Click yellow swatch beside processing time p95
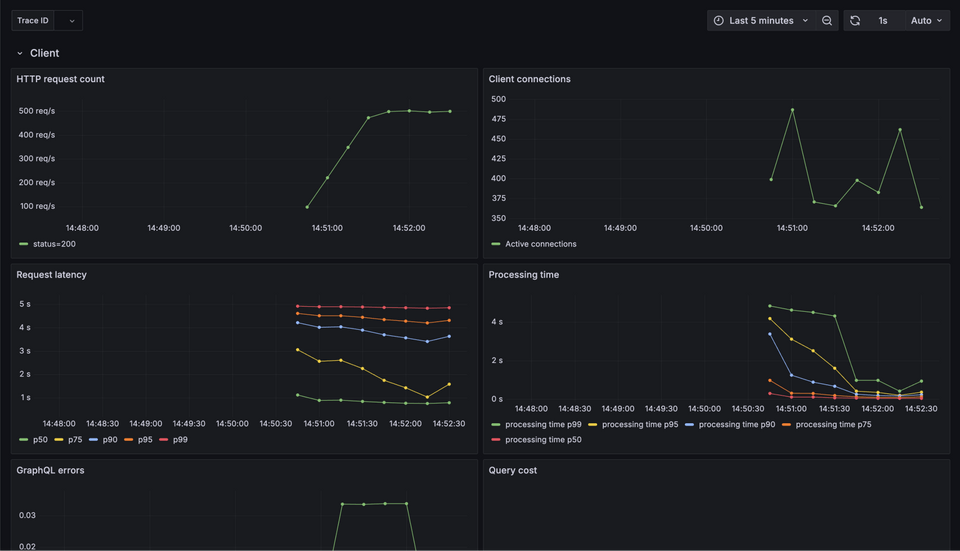 (x=592, y=424)
